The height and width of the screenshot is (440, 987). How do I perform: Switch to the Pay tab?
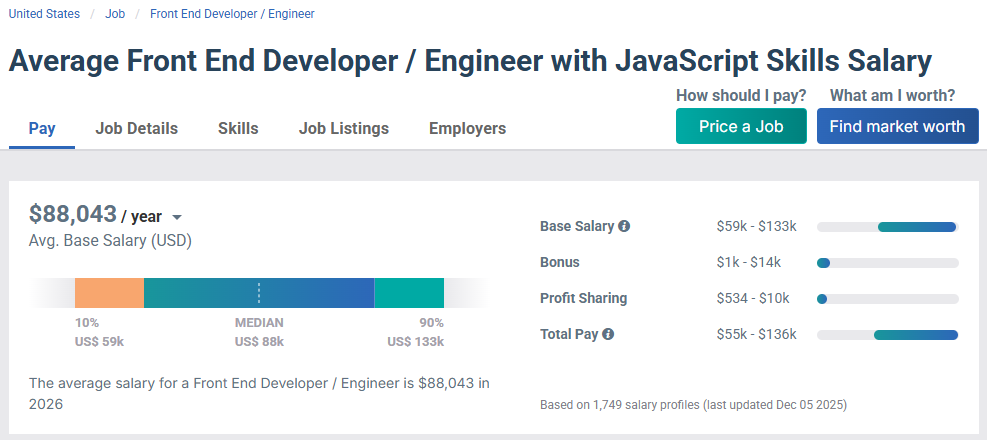(x=42, y=128)
